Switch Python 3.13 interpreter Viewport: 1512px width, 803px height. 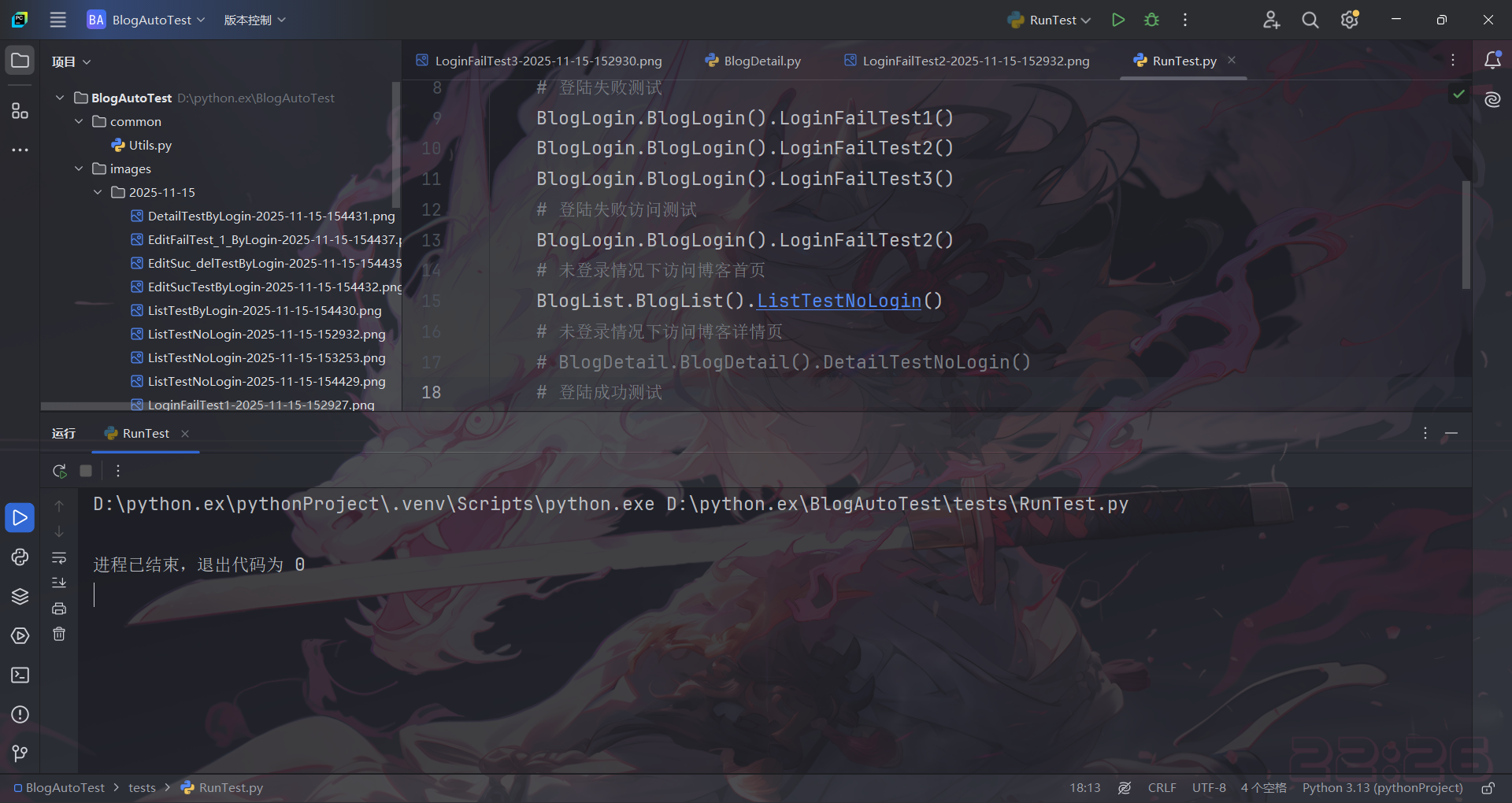pos(1382,788)
